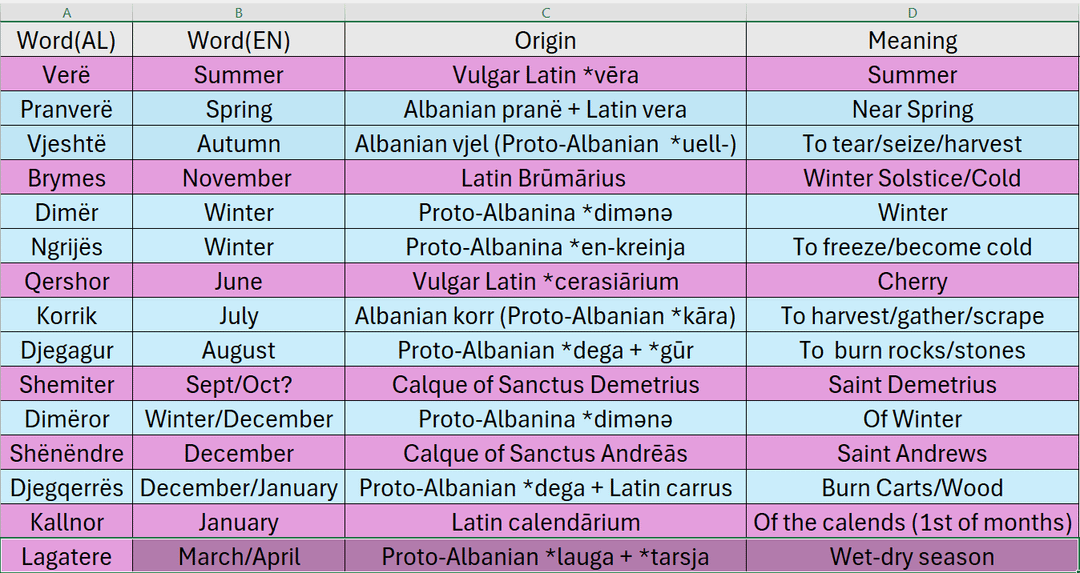This screenshot has width=1080, height=573.
Task: Click the "Latin calendārium" cell
Action: [545, 522]
